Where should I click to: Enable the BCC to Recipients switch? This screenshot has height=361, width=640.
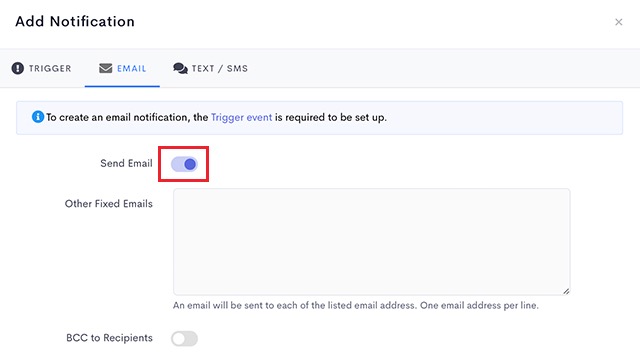184,339
